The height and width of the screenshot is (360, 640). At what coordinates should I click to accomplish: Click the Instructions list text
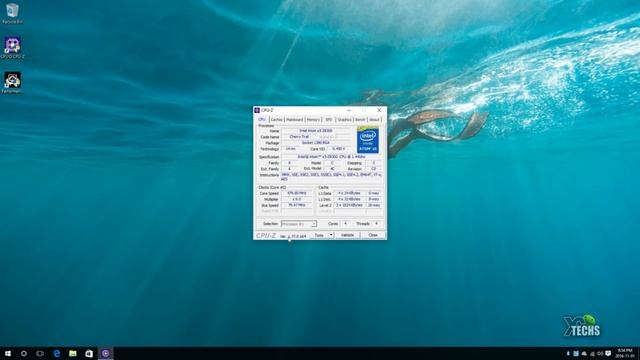[x=331, y=177]
